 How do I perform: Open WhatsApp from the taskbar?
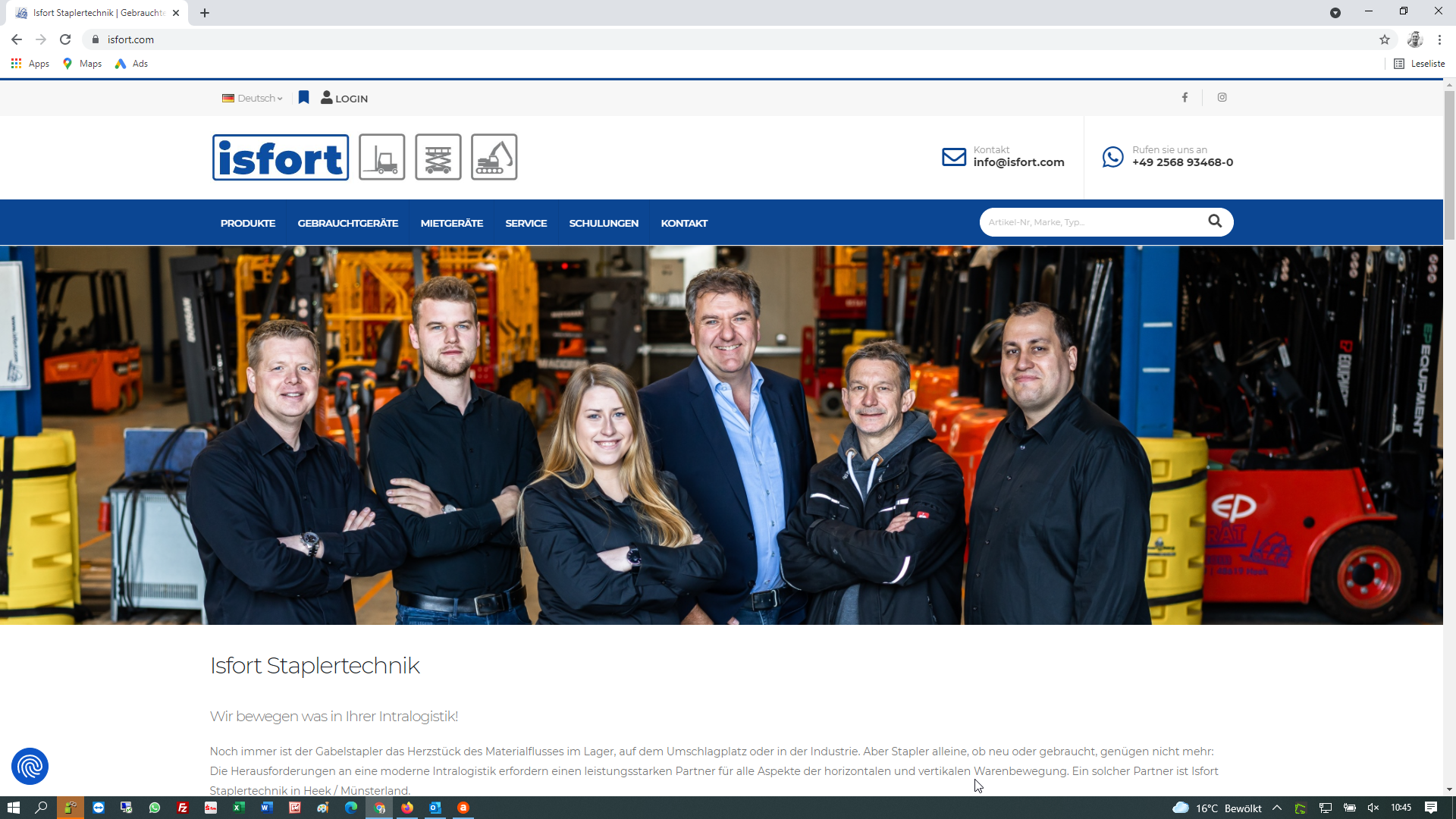tap(155, 808)
